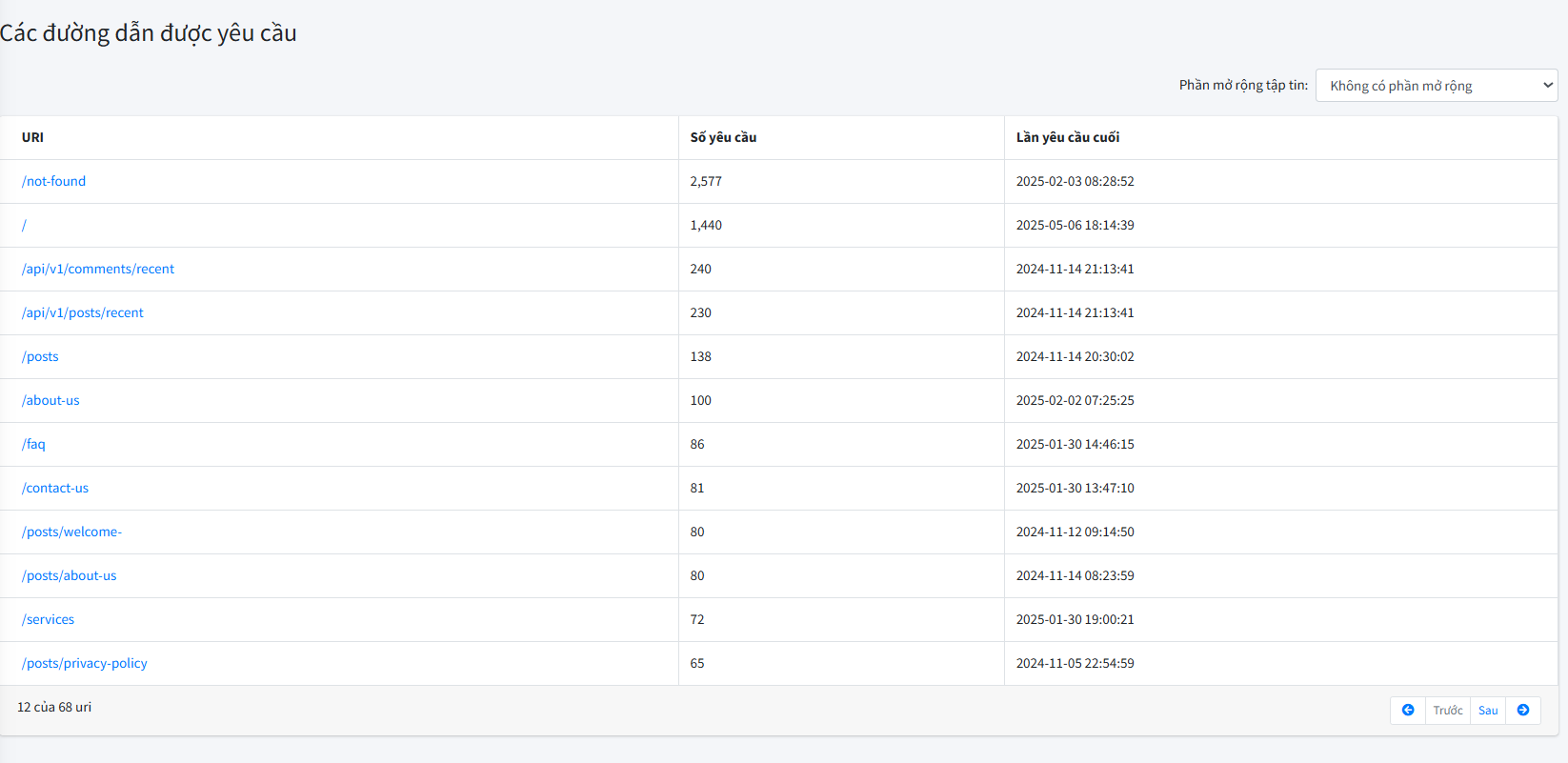
Task: Open the /posts/about-us link
Action: coord(69,575)
